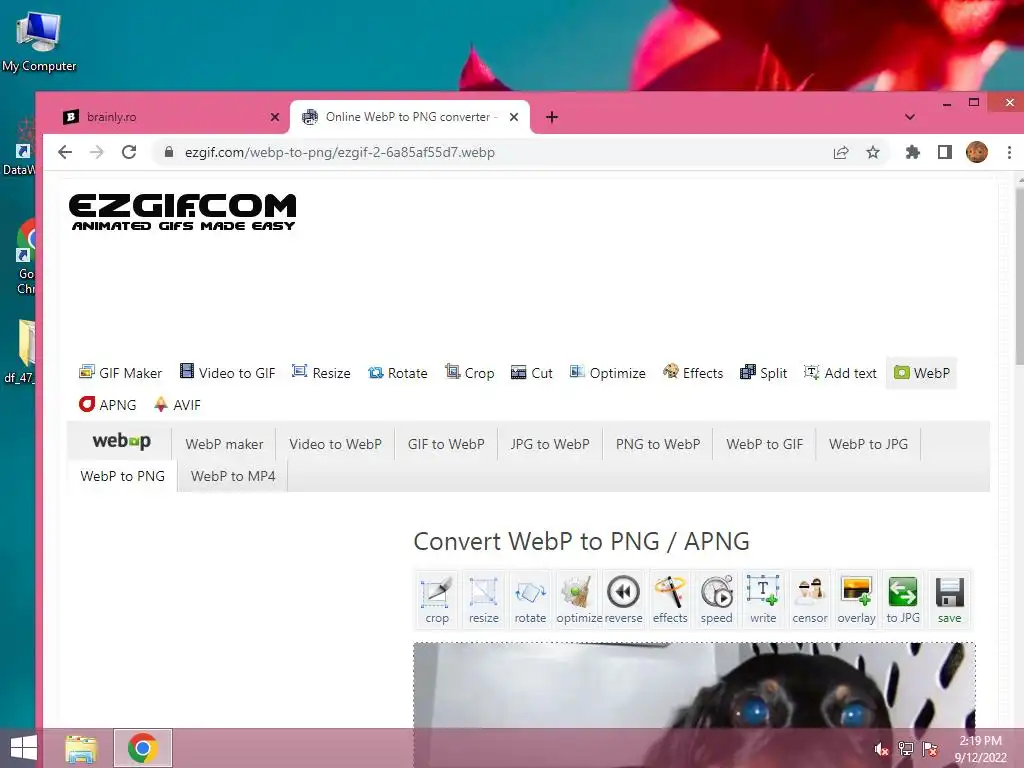The width and height of the screenshot is (1024, 768).
Task: Open APNG in the main menu
Action: pyautogui.click(x=108, y=405)
